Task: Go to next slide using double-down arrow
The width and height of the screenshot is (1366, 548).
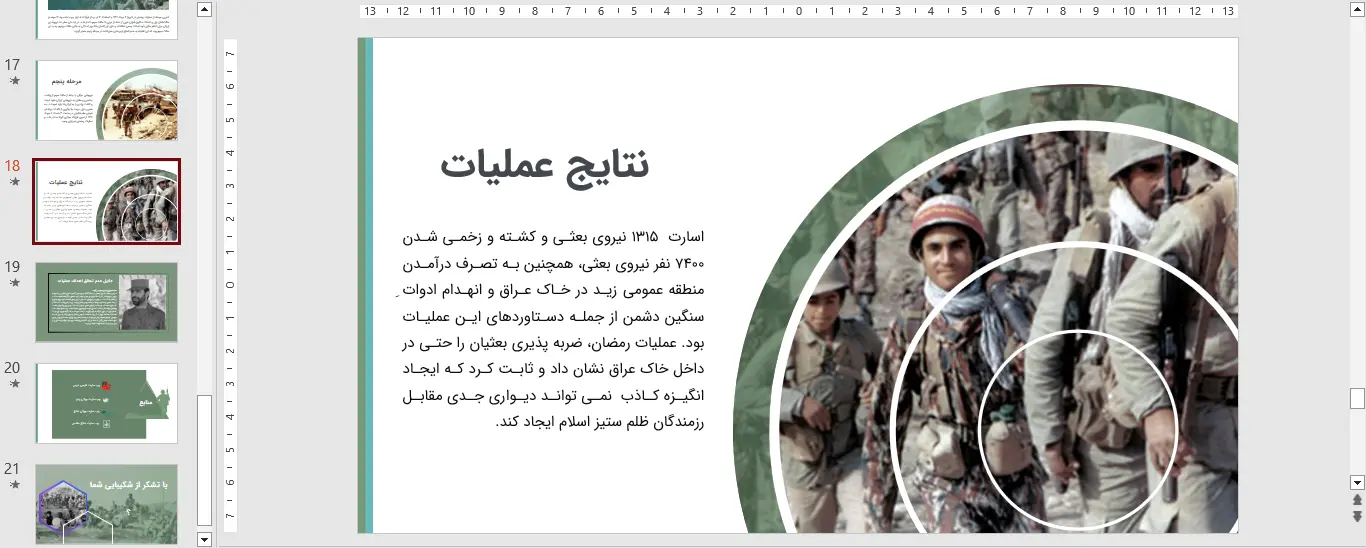Action: click(x=1357, y=516)
